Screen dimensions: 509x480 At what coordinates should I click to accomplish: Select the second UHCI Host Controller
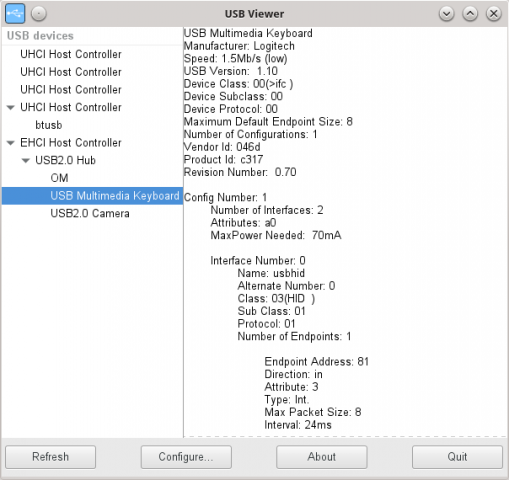point(71,72)
